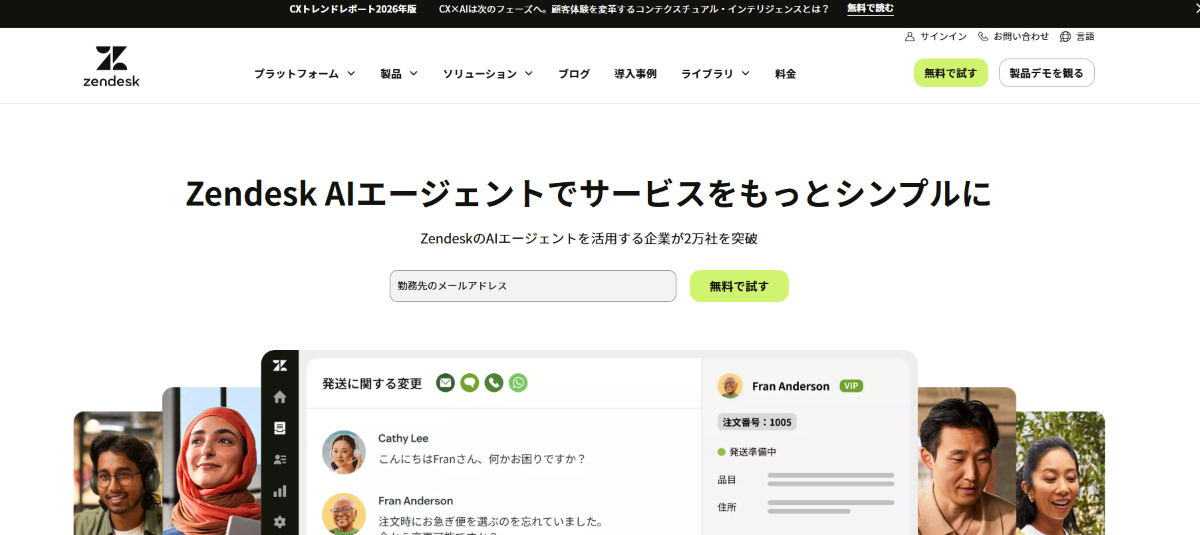Expand the 製品 dropdown menu
Viewport: 1200px width, 535px height.
pos(399,74)
